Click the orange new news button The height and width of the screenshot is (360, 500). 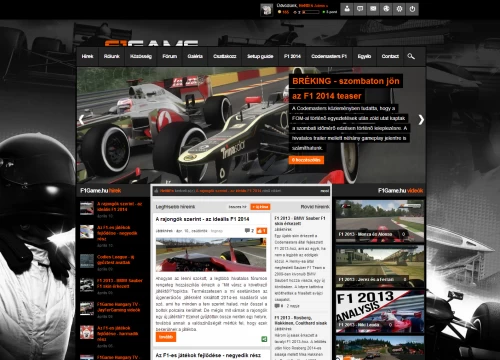coord(260,207)
